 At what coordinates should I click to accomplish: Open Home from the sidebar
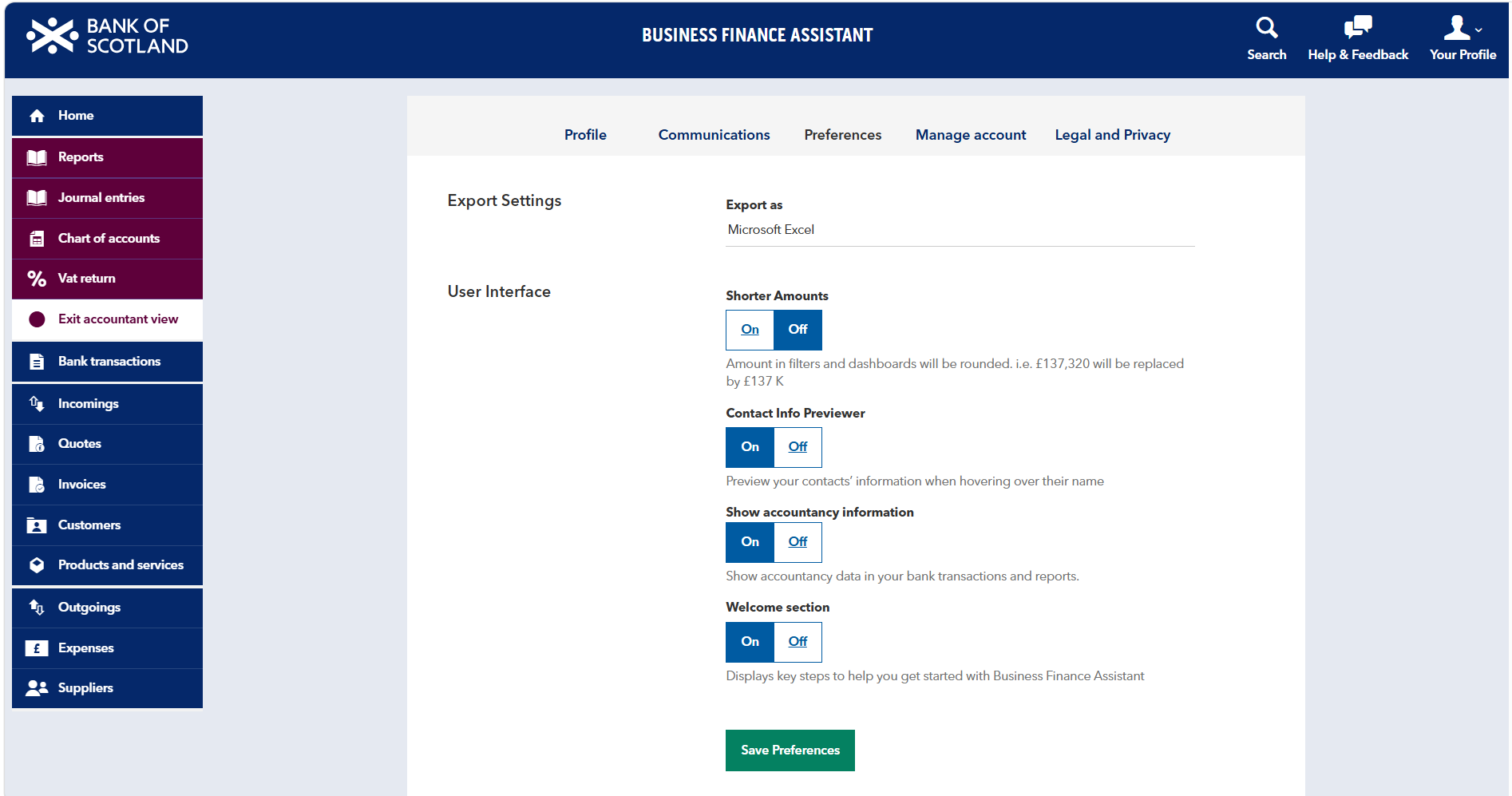(x=107, y=116)
